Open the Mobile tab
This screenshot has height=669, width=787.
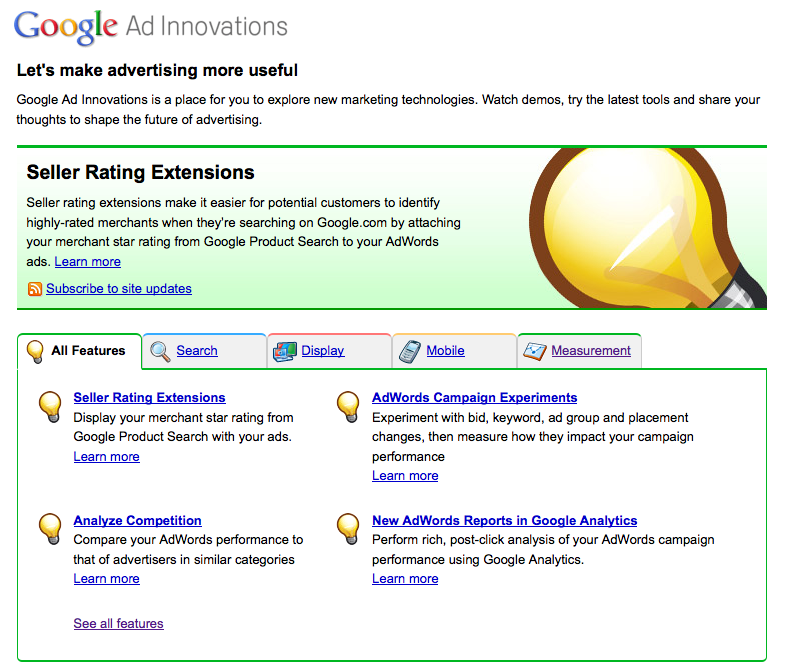click(445, 351)
